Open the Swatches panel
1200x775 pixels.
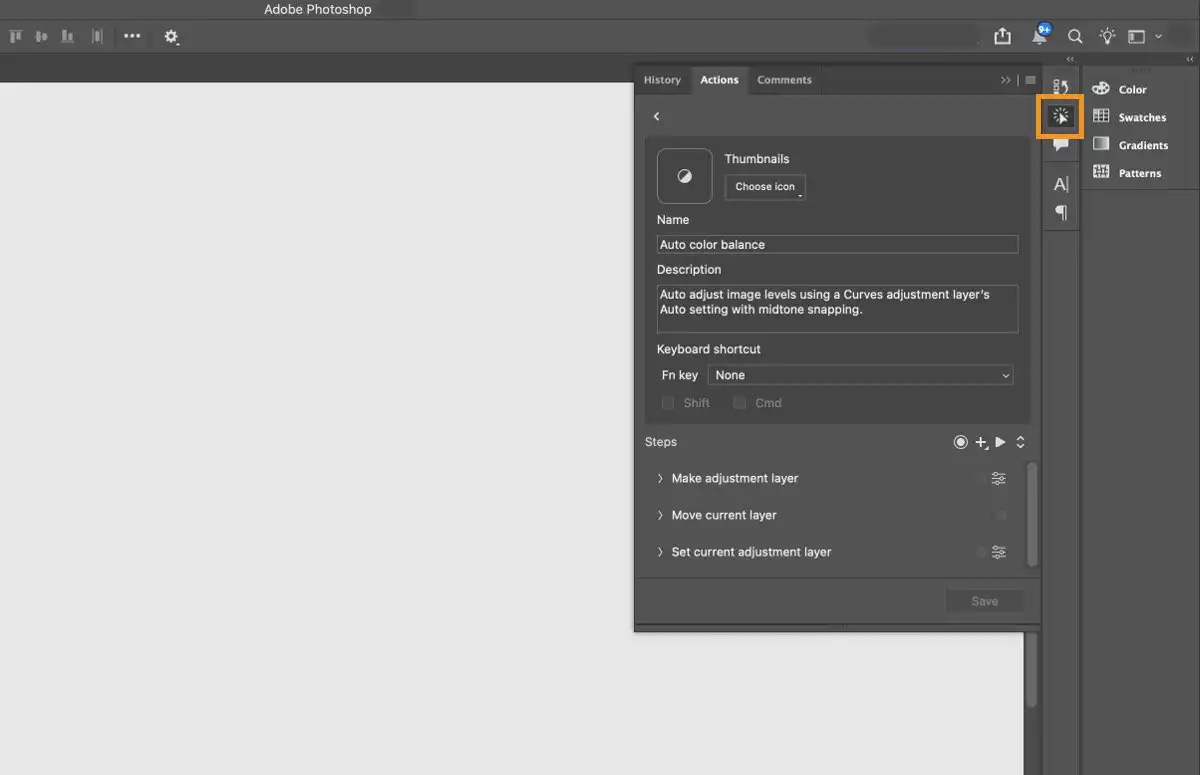(x=1130, y=117)
